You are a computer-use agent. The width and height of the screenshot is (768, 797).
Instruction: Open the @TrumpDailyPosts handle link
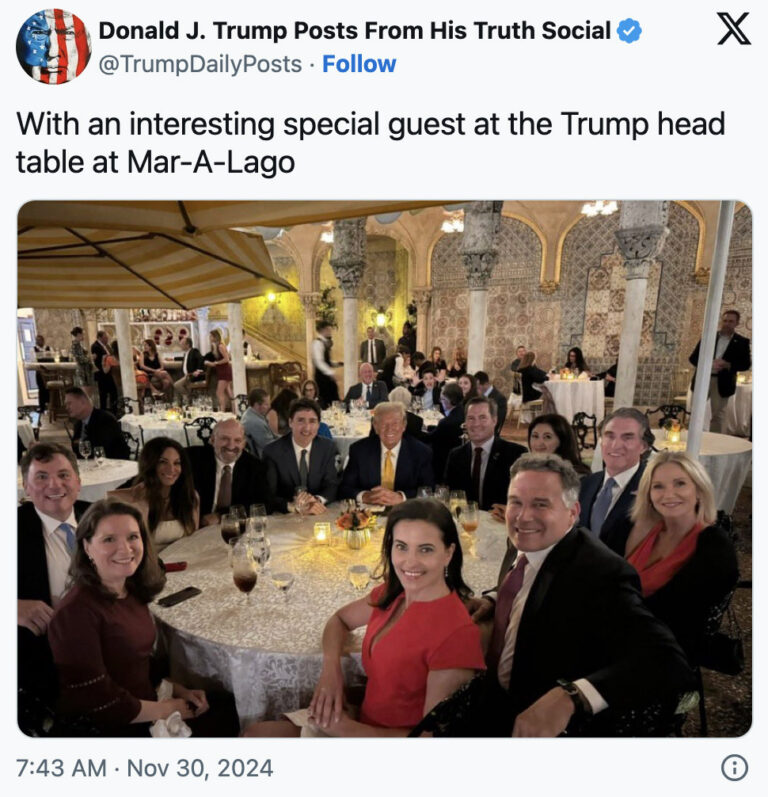200,64
